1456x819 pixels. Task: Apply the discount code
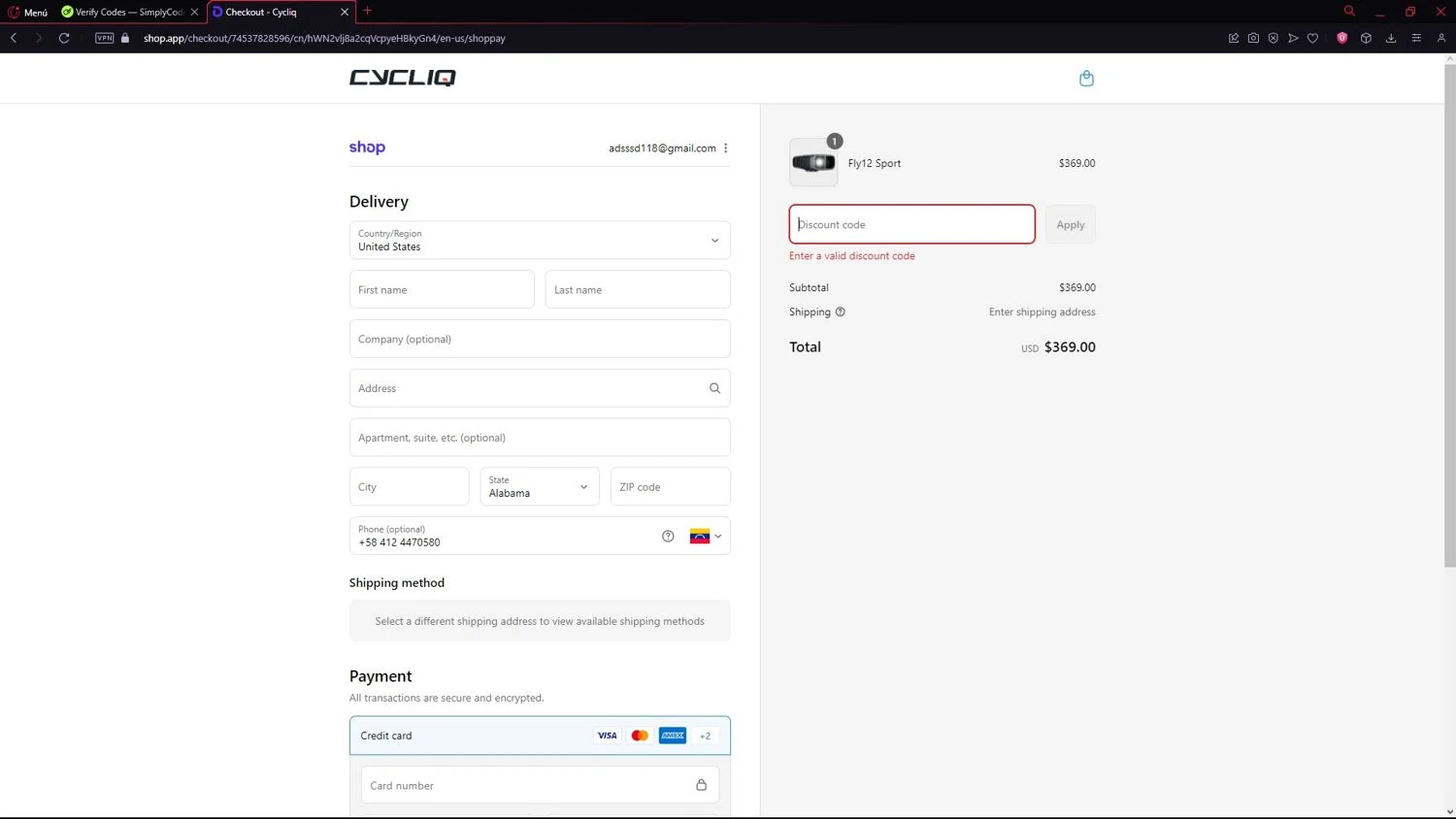pos(1071,224)
